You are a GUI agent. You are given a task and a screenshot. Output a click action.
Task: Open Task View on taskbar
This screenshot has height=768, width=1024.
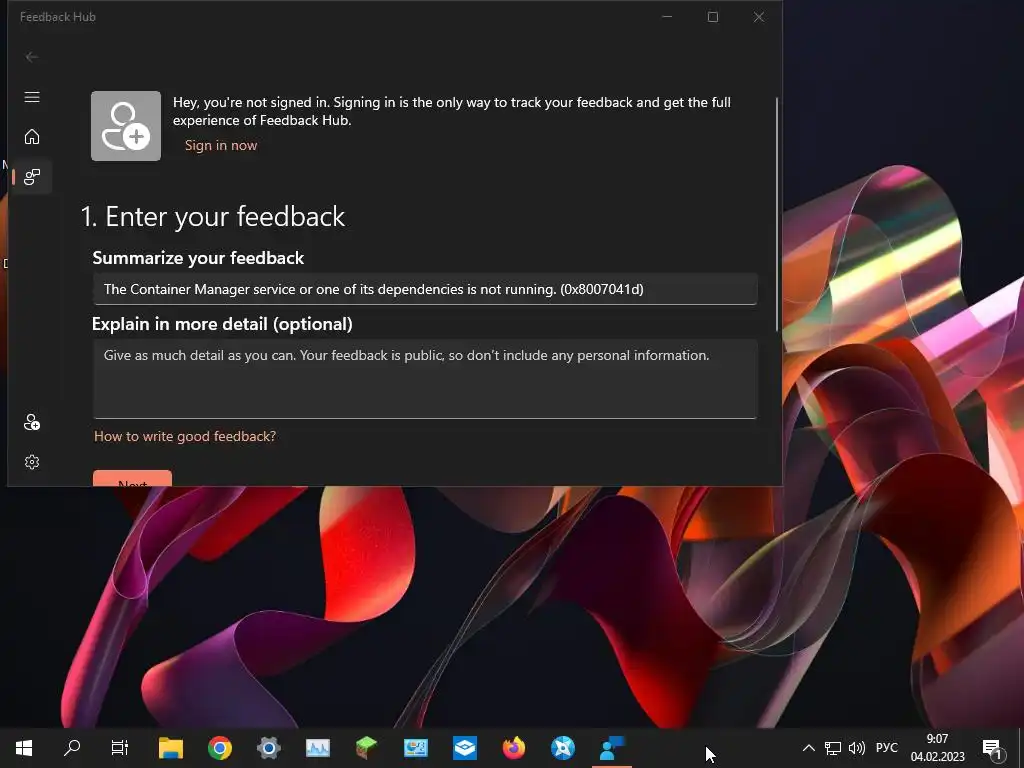[120, 748]
